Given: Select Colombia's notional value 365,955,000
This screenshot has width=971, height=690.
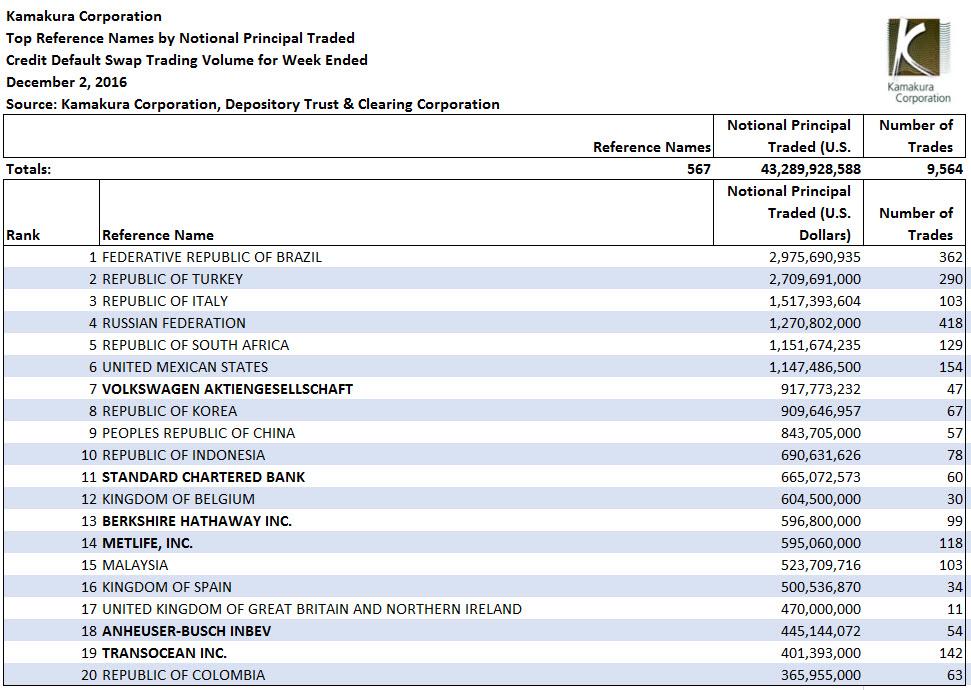Looking at the screenshot, I should [821, 675].
